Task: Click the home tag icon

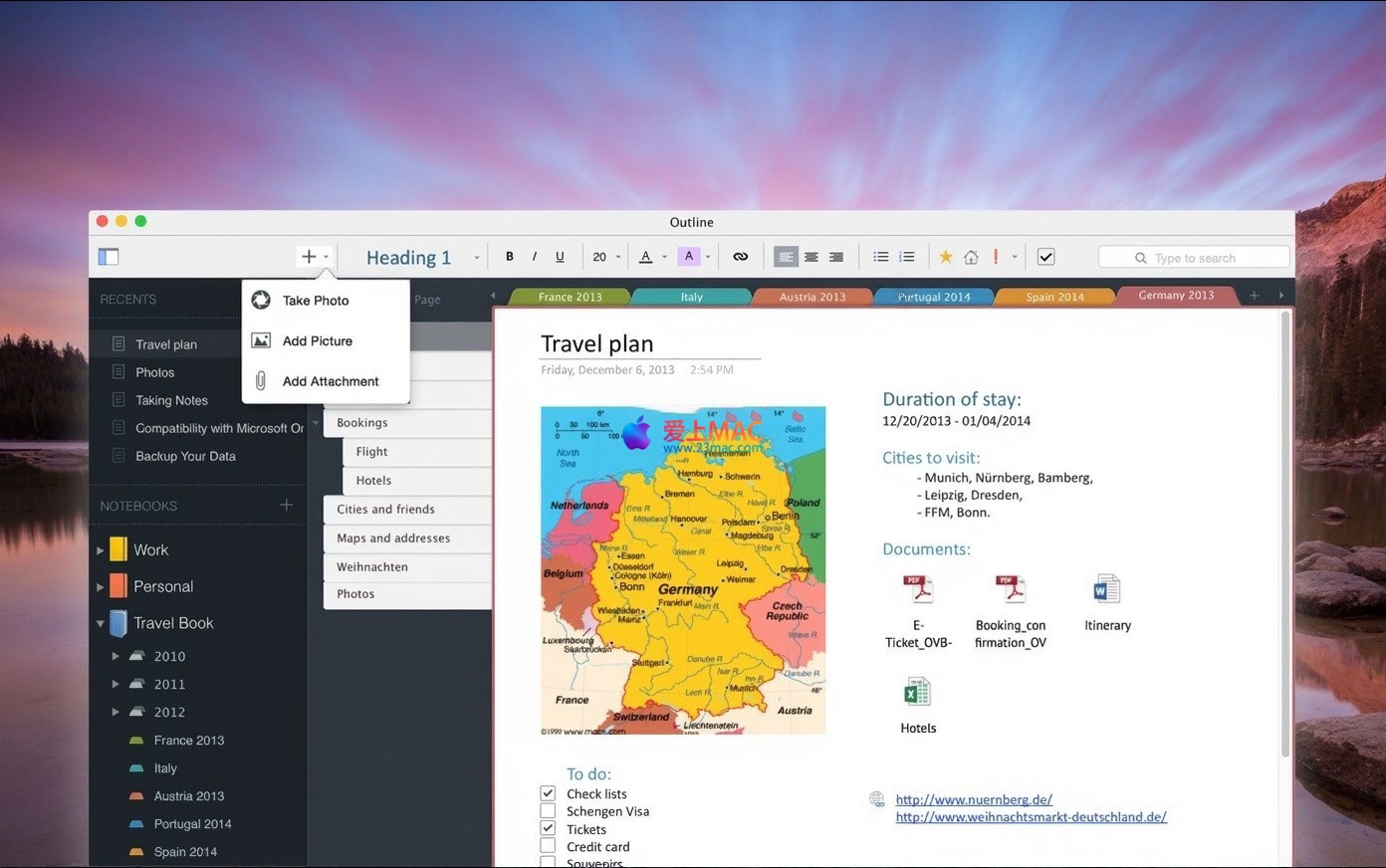Action: [971, 257]
